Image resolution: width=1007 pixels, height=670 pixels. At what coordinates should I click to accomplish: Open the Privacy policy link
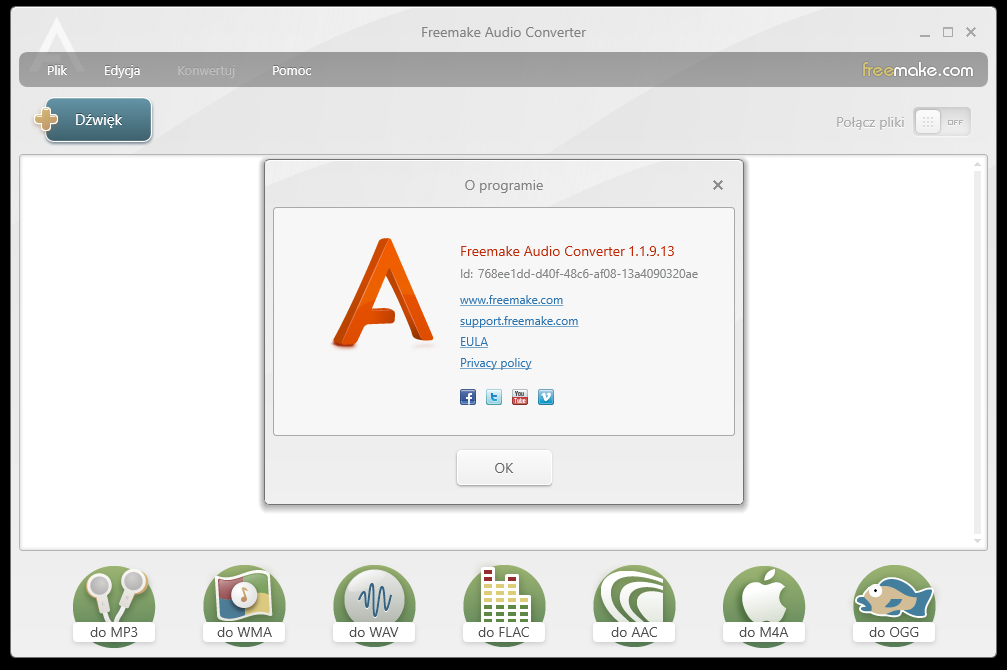(x=496, y=363)
